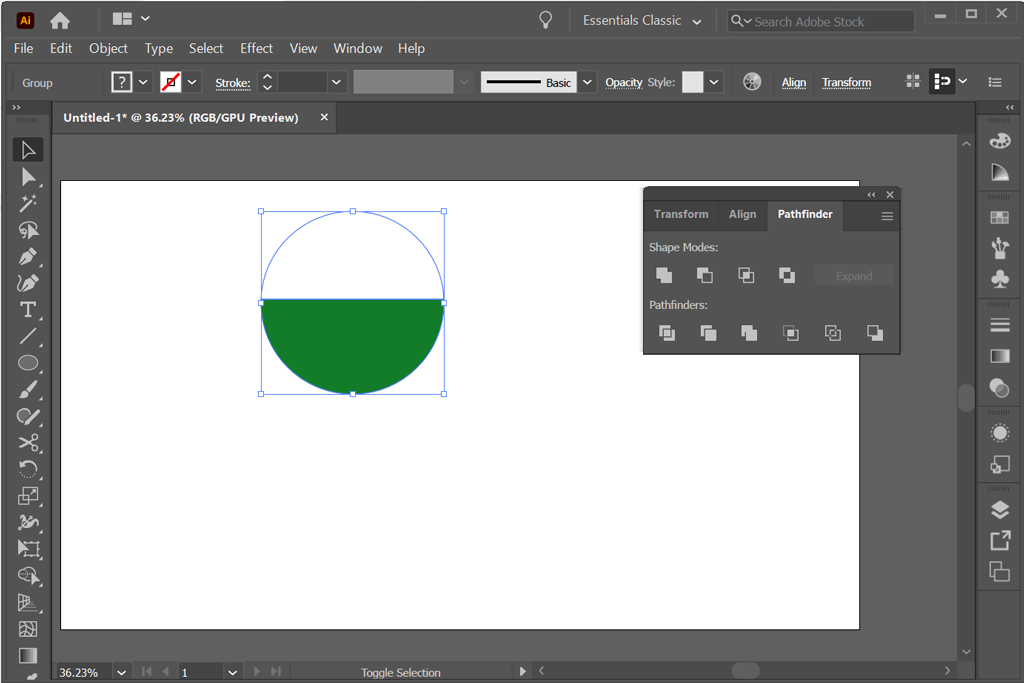This screenshot has height=683, width=1024.
Task: Open the zoom level dropdown
Action: click(121, 672)
